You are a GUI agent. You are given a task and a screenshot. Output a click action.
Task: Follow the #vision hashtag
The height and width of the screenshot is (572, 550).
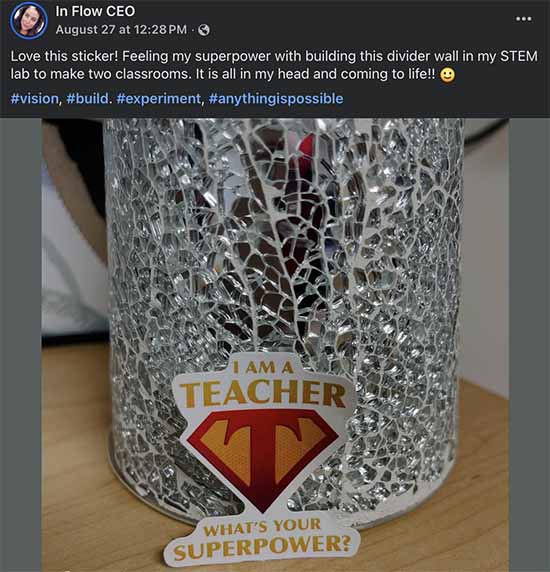click(35, 98)
